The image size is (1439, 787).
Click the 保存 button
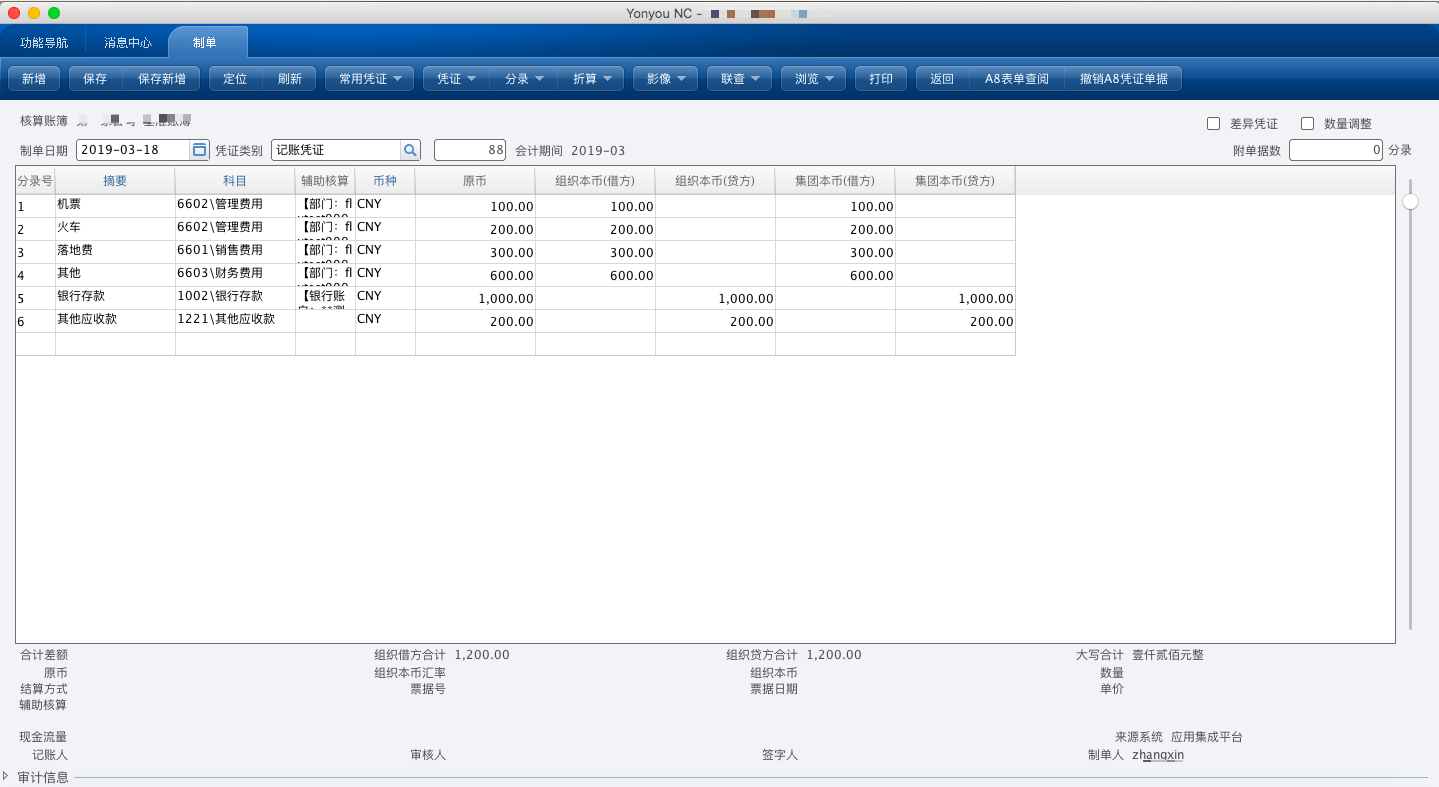tap(95, 79)
